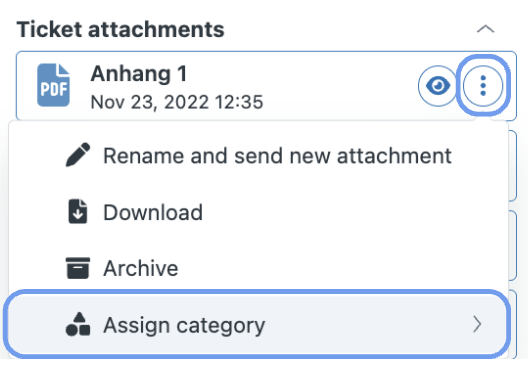Preview Anhang 1 with the eye icon
This screenshot has width=528, height=372.
(x=437, y=86)
